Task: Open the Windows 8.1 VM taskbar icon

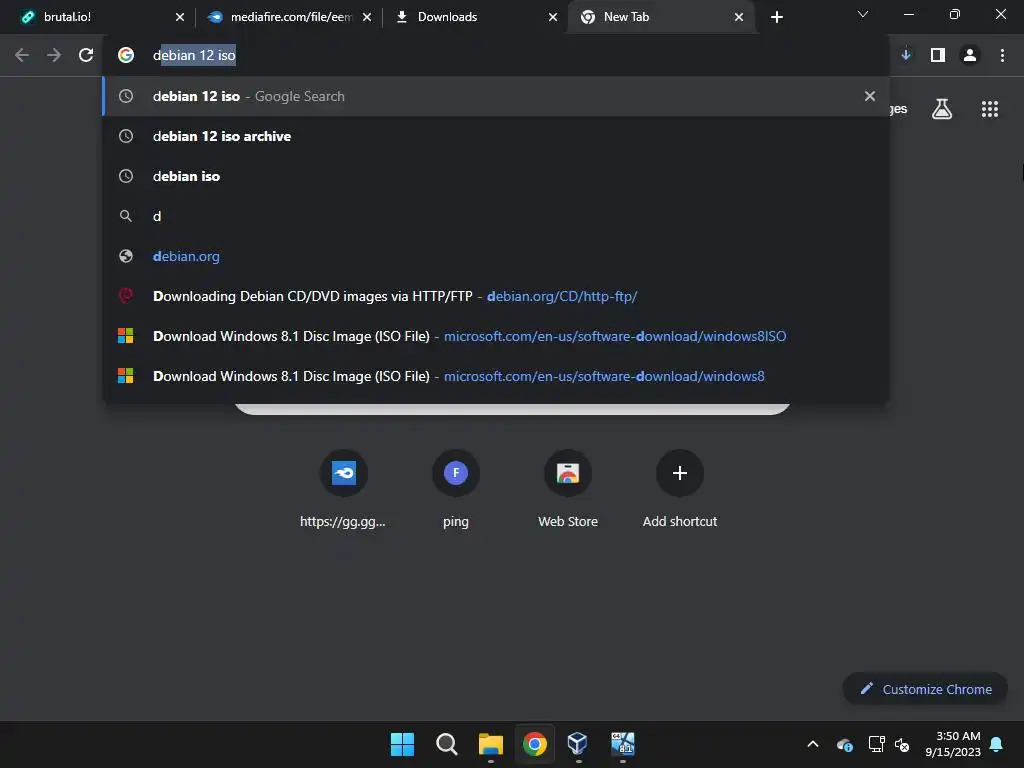Action: pos(622,744)
